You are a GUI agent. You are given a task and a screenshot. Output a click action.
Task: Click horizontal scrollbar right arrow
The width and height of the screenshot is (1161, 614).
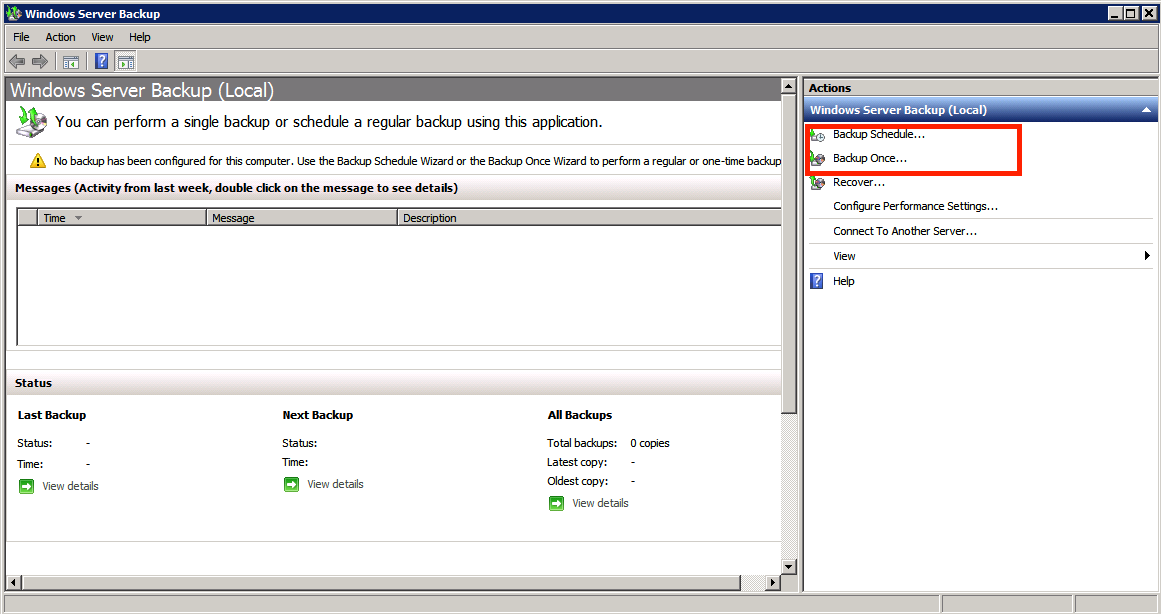[773, 582]
